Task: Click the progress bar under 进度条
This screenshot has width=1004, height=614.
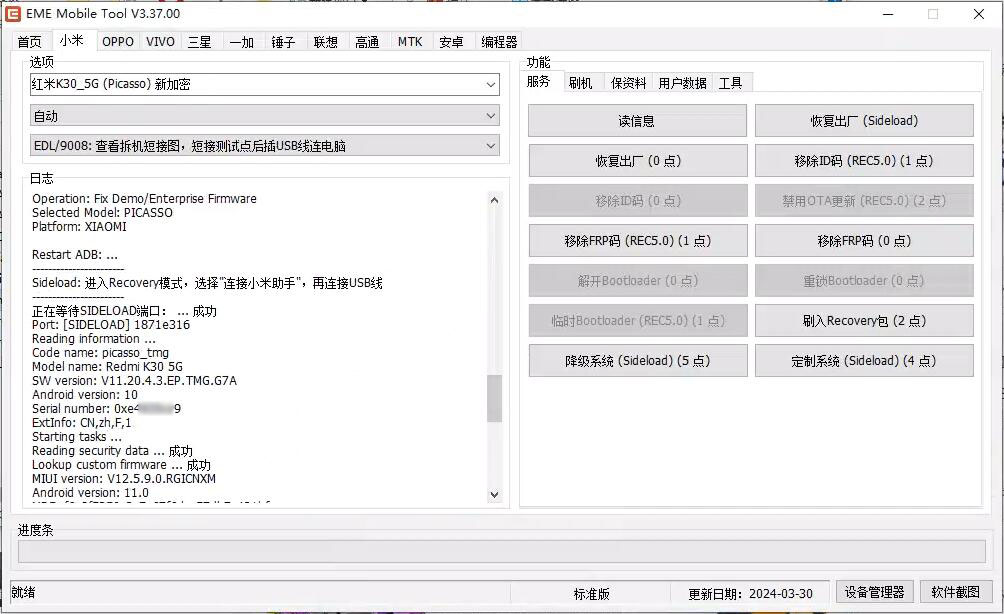Action: [x=501, y=552]
